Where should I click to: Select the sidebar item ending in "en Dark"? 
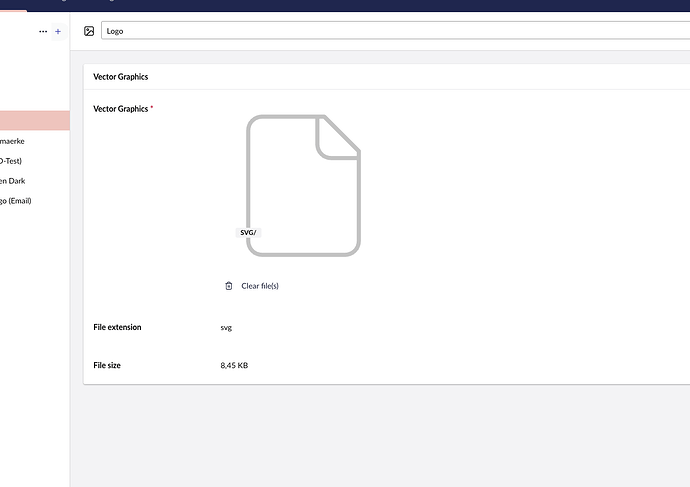14,181
